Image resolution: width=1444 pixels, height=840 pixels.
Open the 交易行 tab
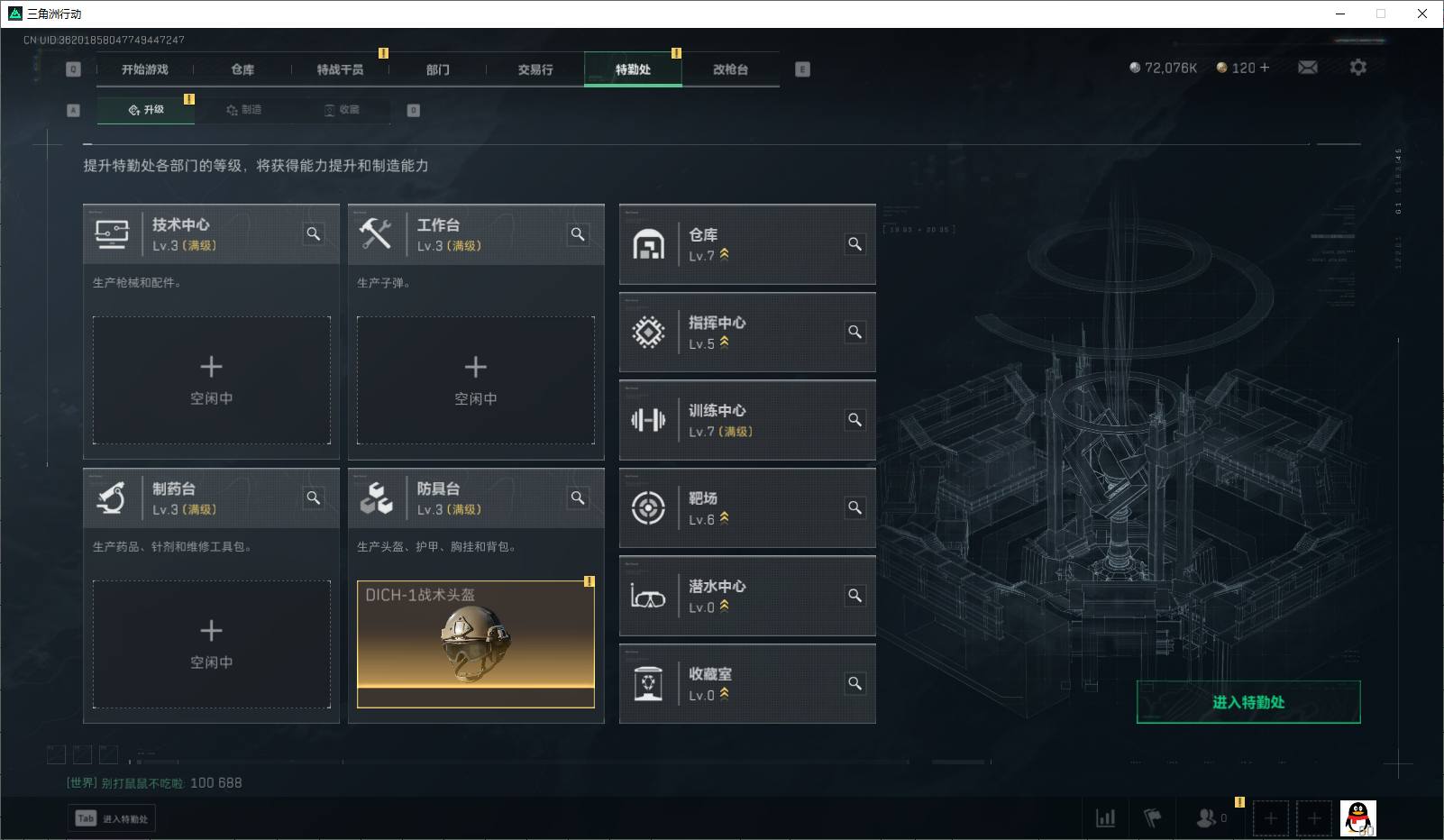pos(535,69)
